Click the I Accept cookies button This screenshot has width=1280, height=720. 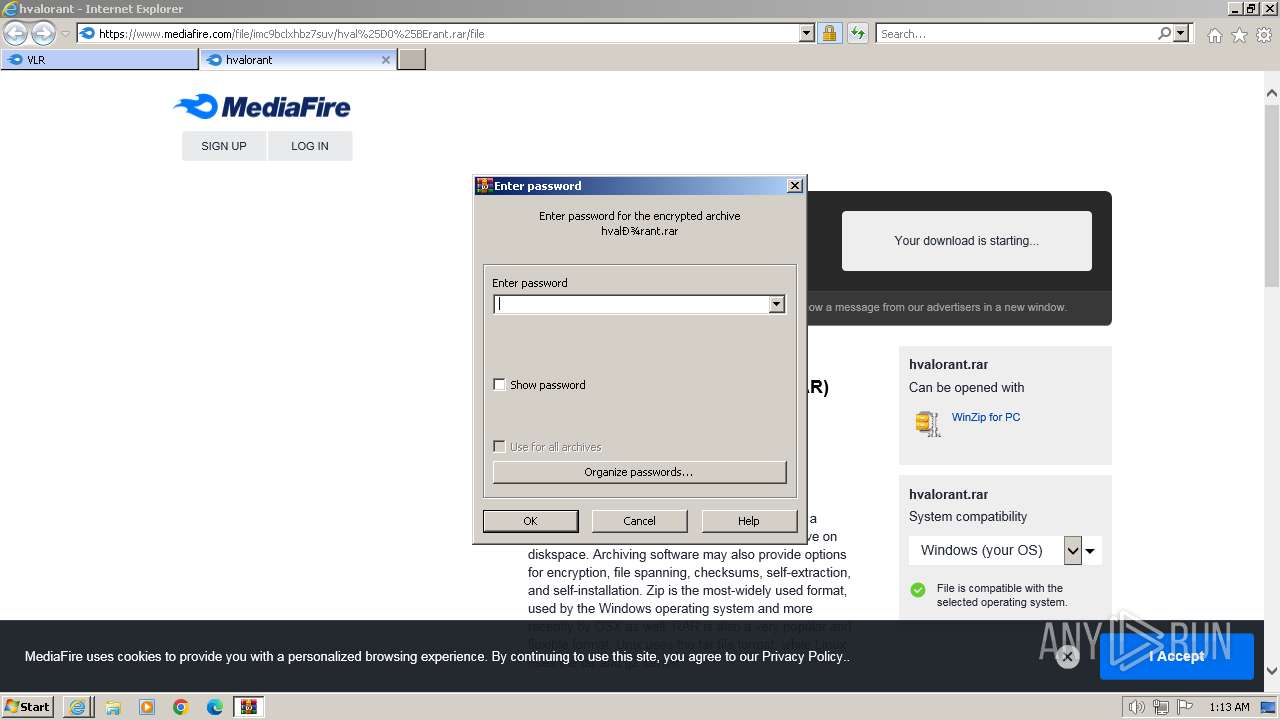(1177, 656)
